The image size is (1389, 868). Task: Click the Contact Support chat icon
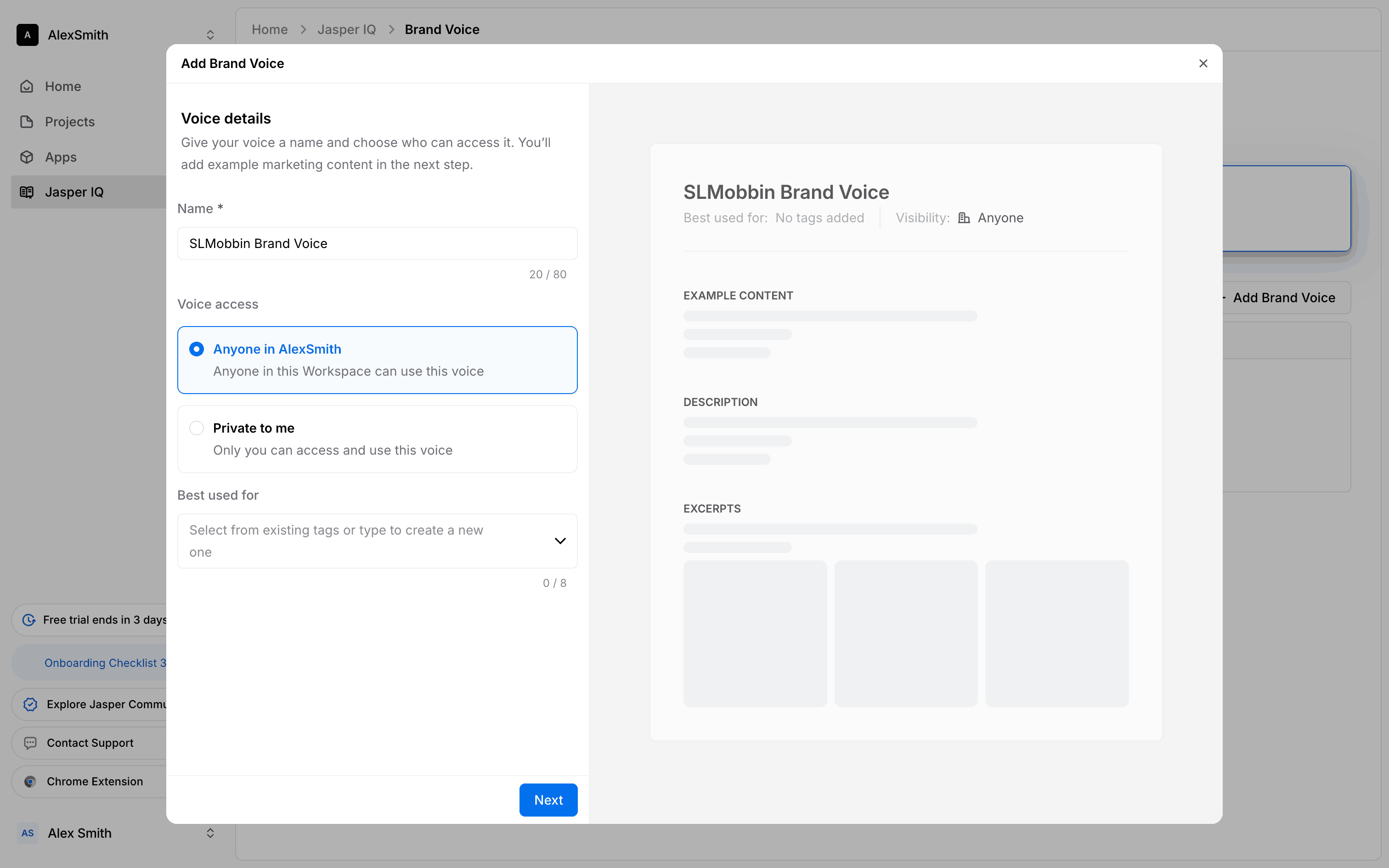(30, 743)
